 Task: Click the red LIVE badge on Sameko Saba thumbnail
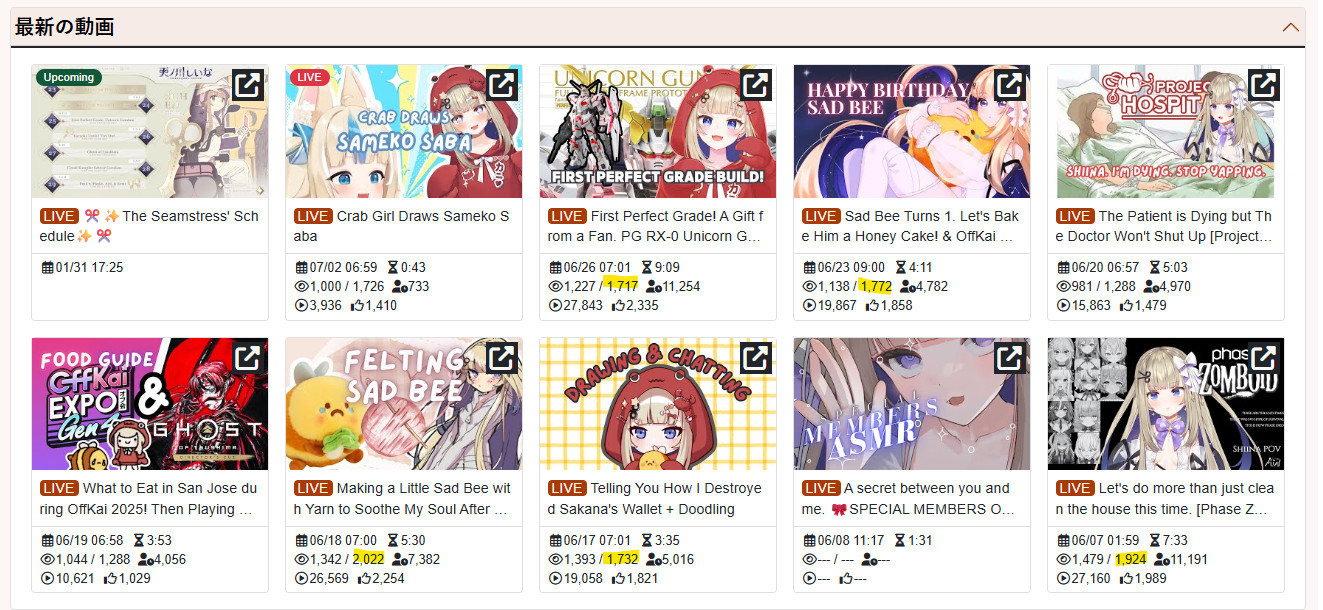tap(310, 77)
